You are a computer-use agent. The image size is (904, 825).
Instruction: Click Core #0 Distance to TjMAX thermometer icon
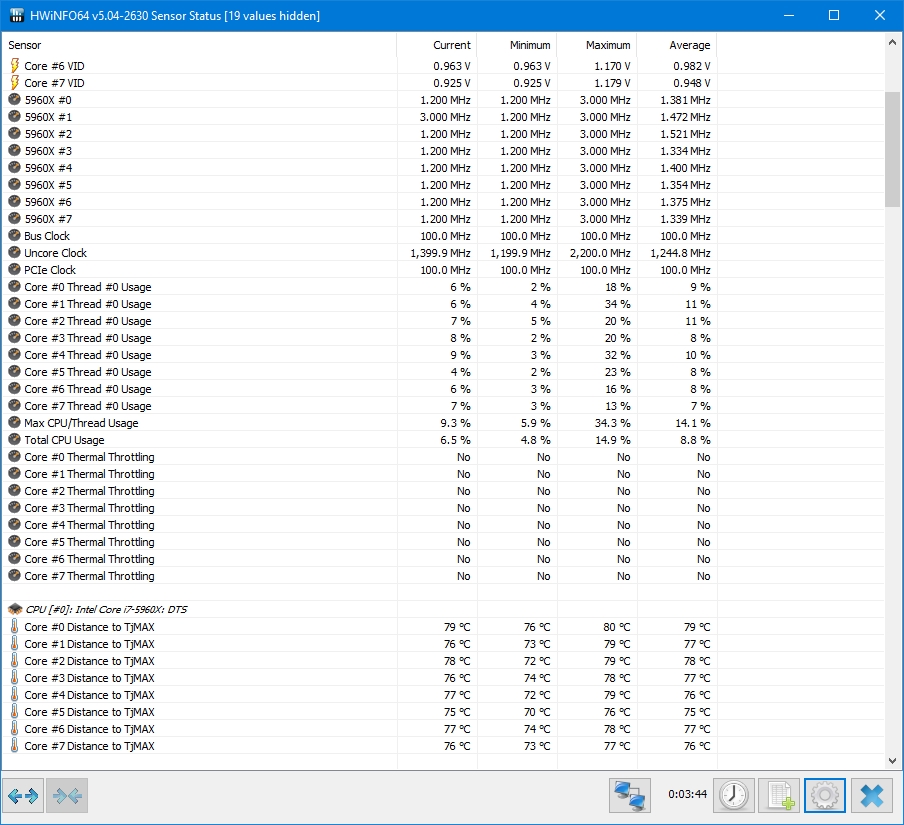[14, 627]
